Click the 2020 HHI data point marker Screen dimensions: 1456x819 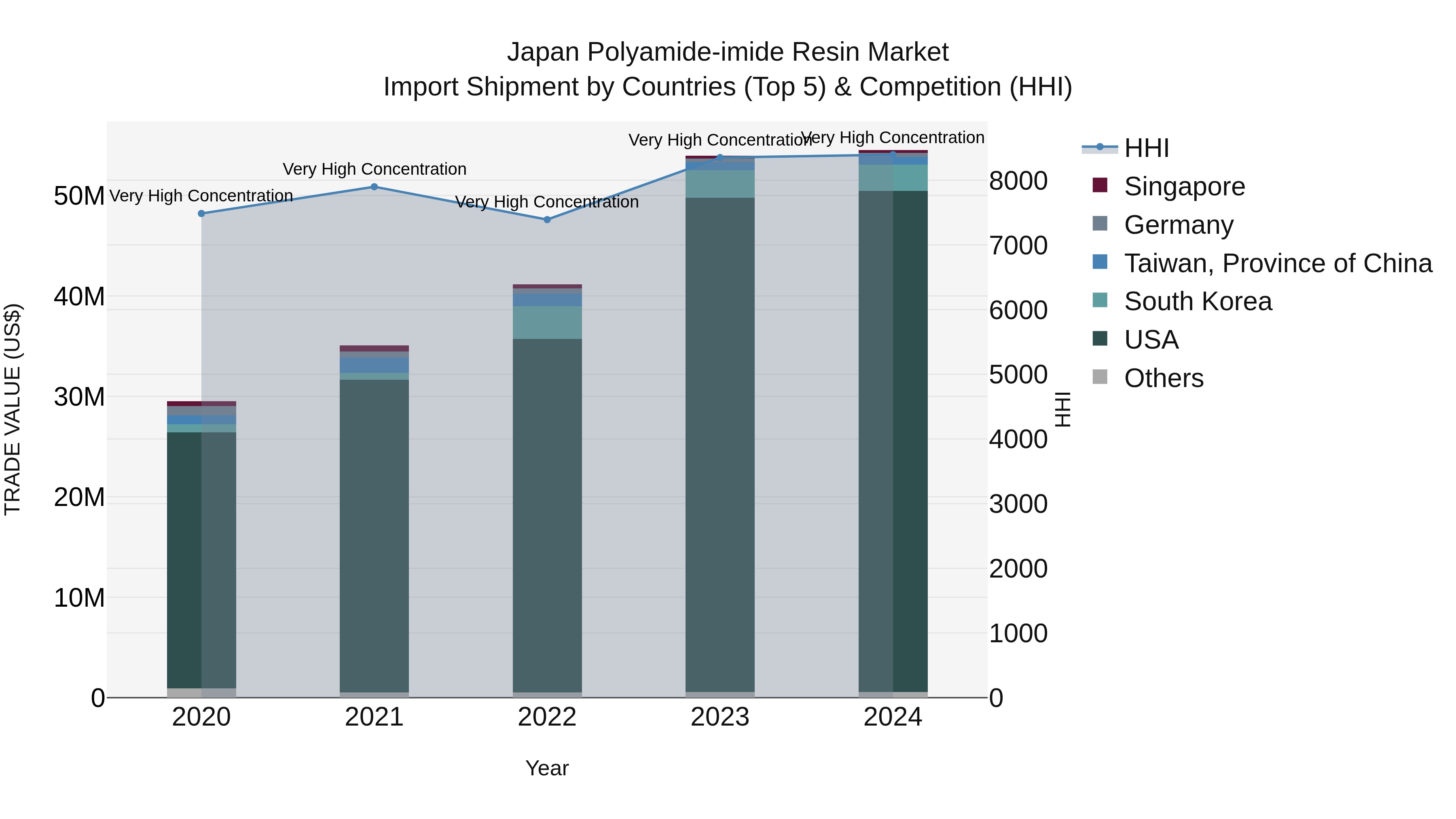pyautogui.click(x=201, y=214)
